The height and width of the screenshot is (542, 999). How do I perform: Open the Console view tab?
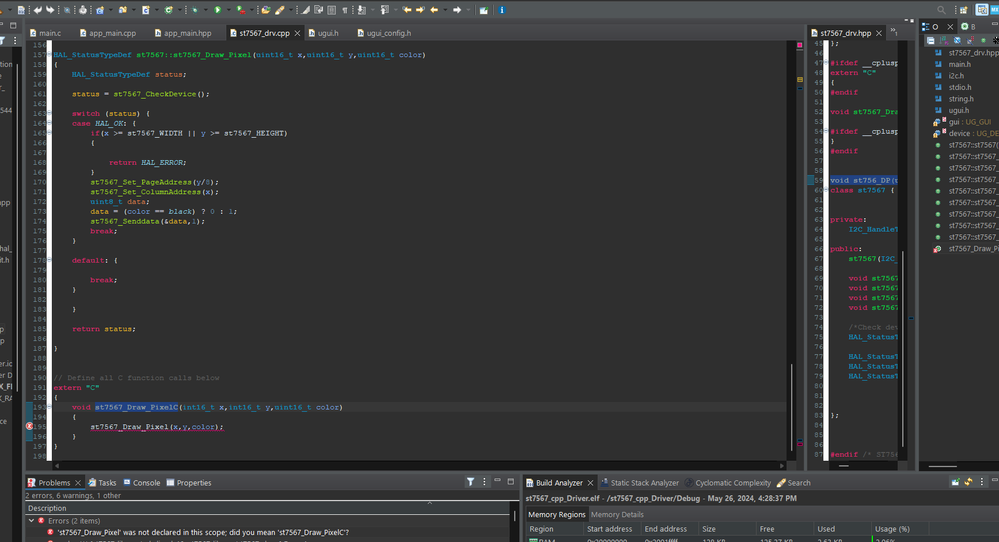[x=141, y=483]
